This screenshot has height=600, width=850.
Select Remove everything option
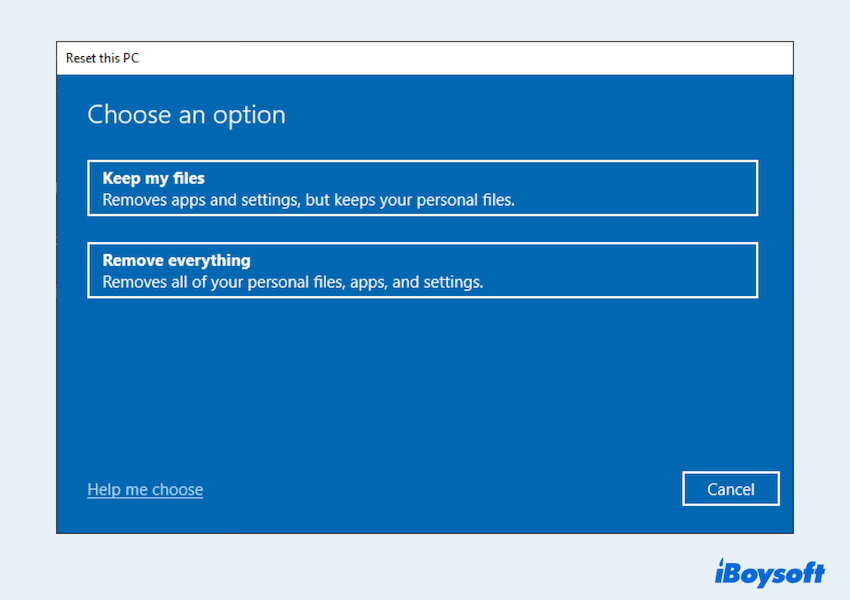(422, 270)
